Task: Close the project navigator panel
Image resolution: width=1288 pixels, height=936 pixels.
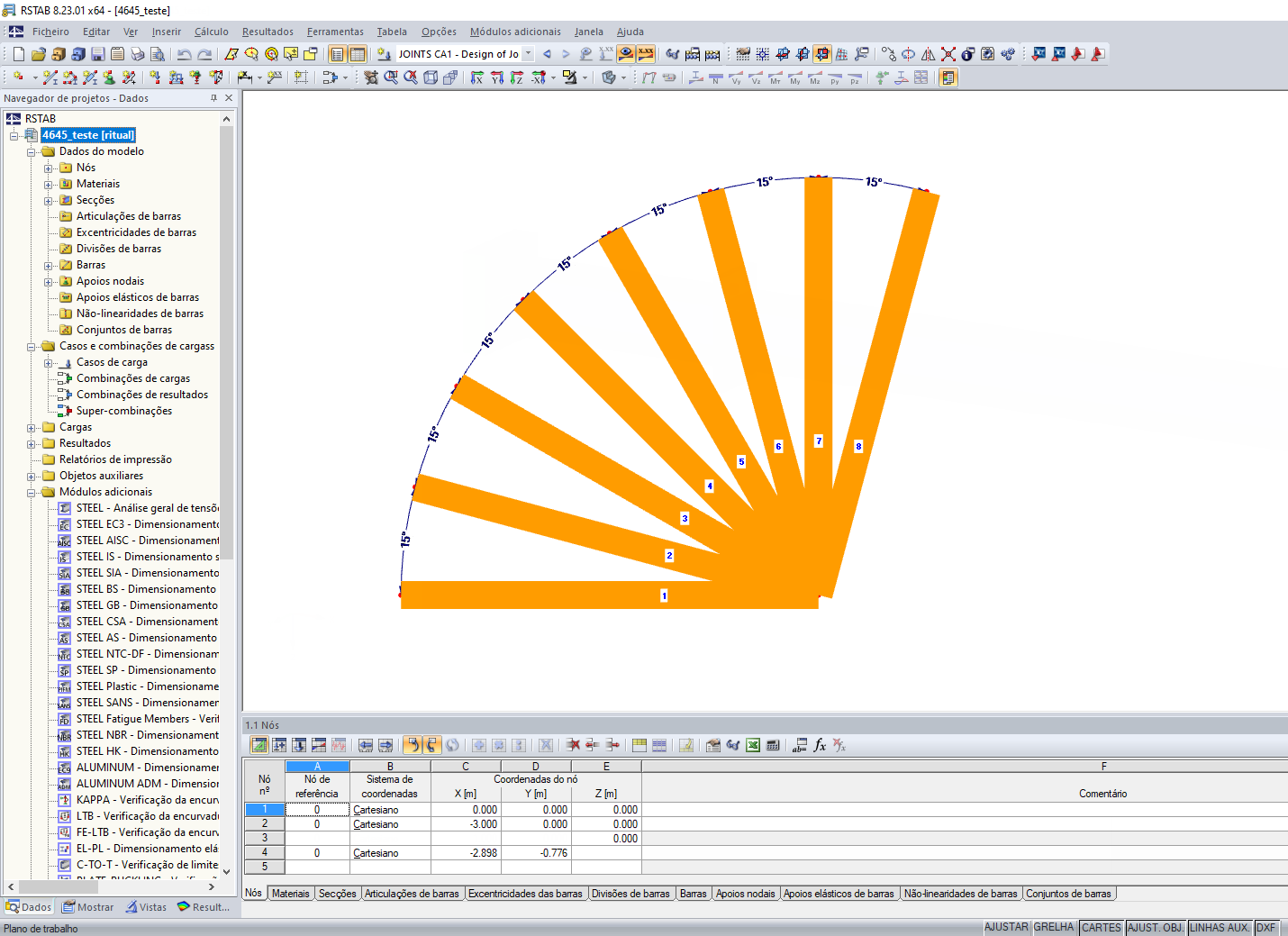Action: click(229, 98)
